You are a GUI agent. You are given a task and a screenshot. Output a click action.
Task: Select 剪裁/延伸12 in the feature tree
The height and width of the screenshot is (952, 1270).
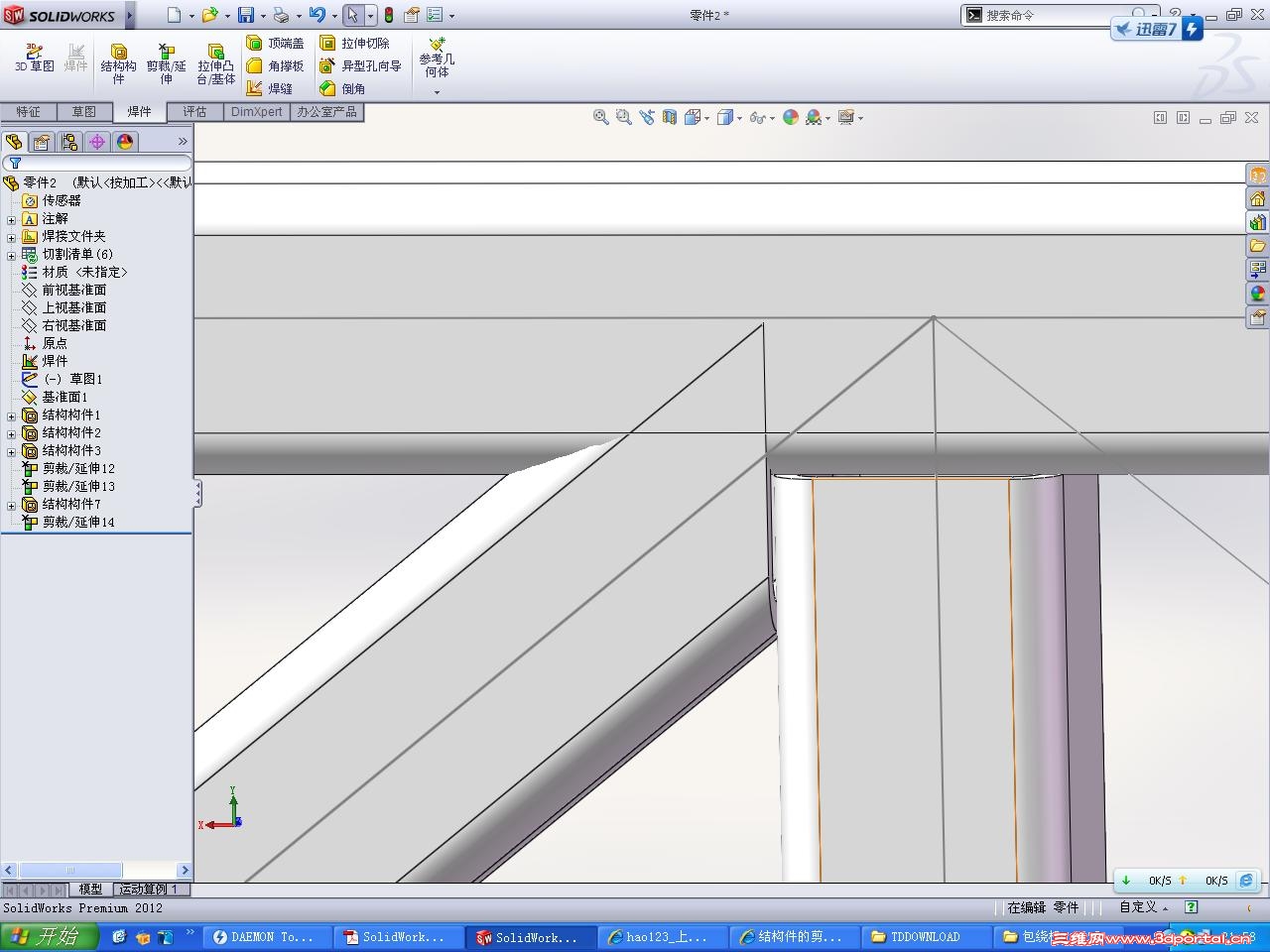(x=78, y=468)
